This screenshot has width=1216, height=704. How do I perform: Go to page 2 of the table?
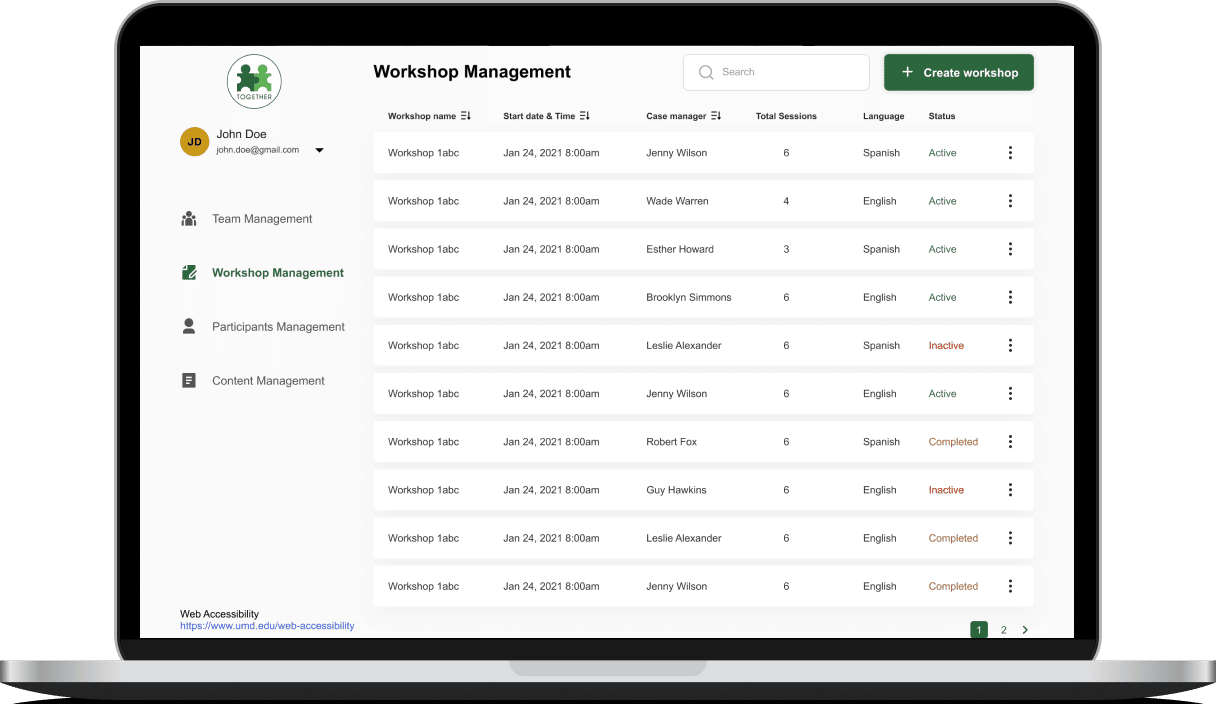click(x=1003, y=630)
